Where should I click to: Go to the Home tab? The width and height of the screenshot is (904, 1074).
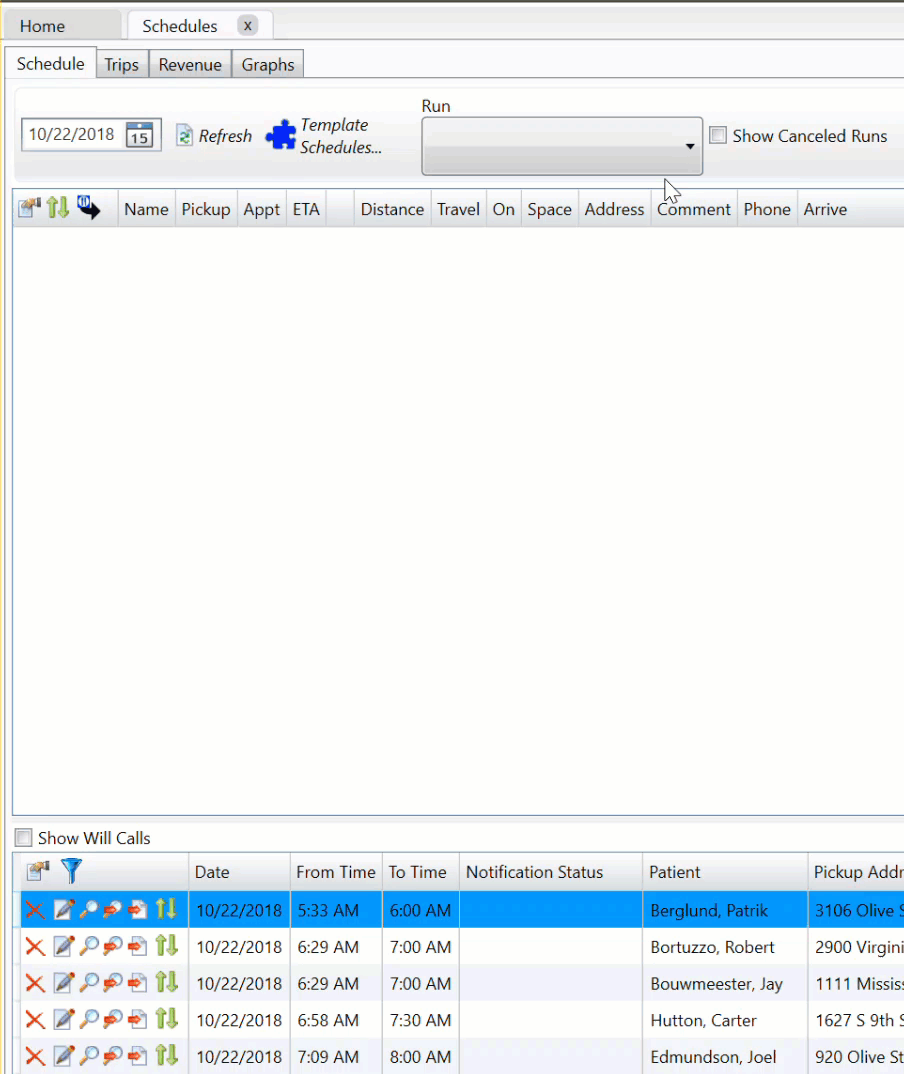42,26
